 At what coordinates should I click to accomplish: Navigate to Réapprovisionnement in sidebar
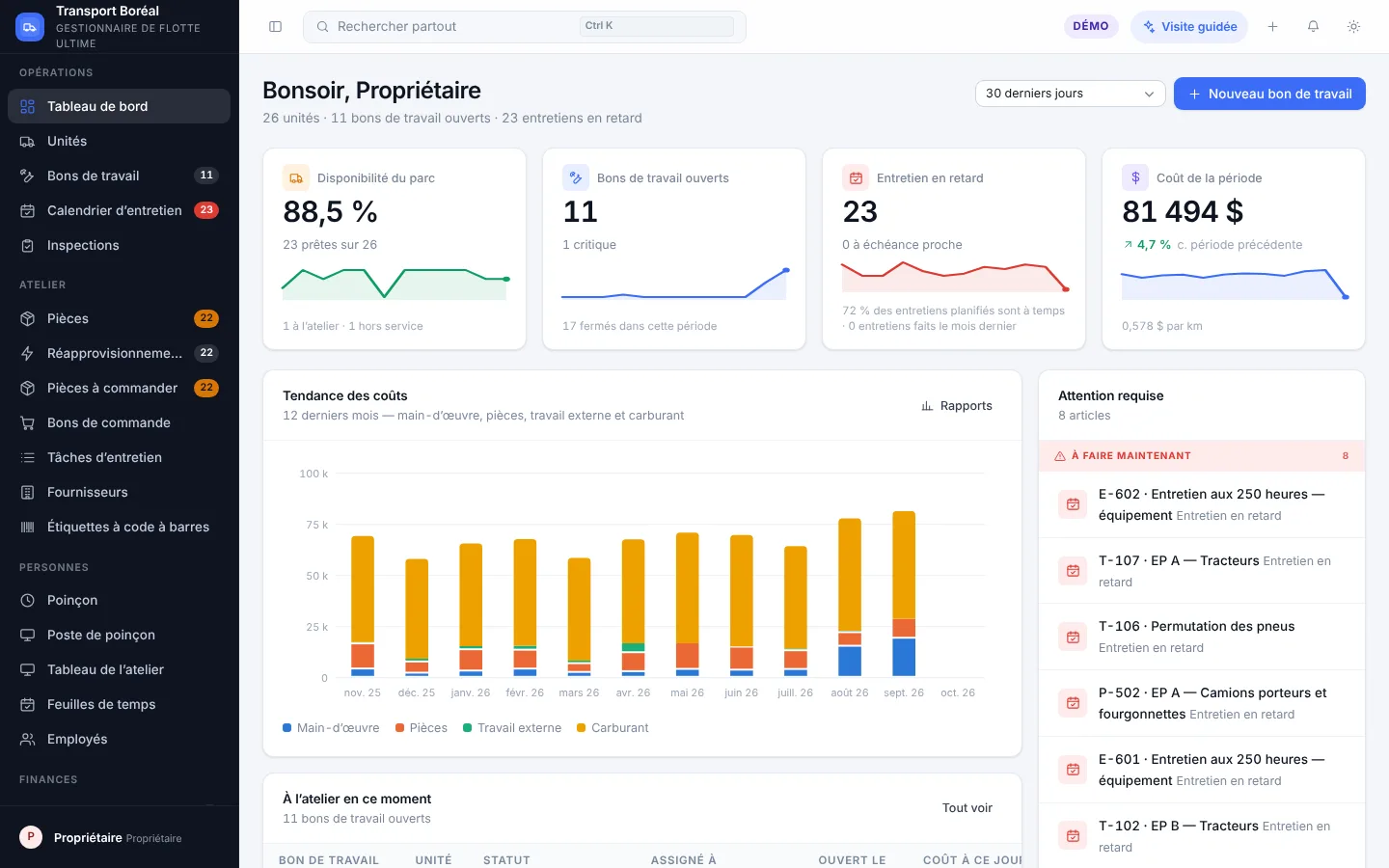[119, 353]
